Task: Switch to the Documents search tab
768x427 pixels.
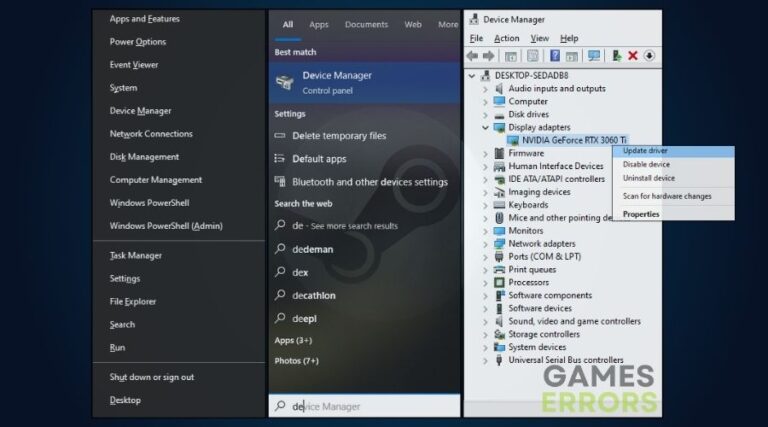Action: (x=366, y=24)
